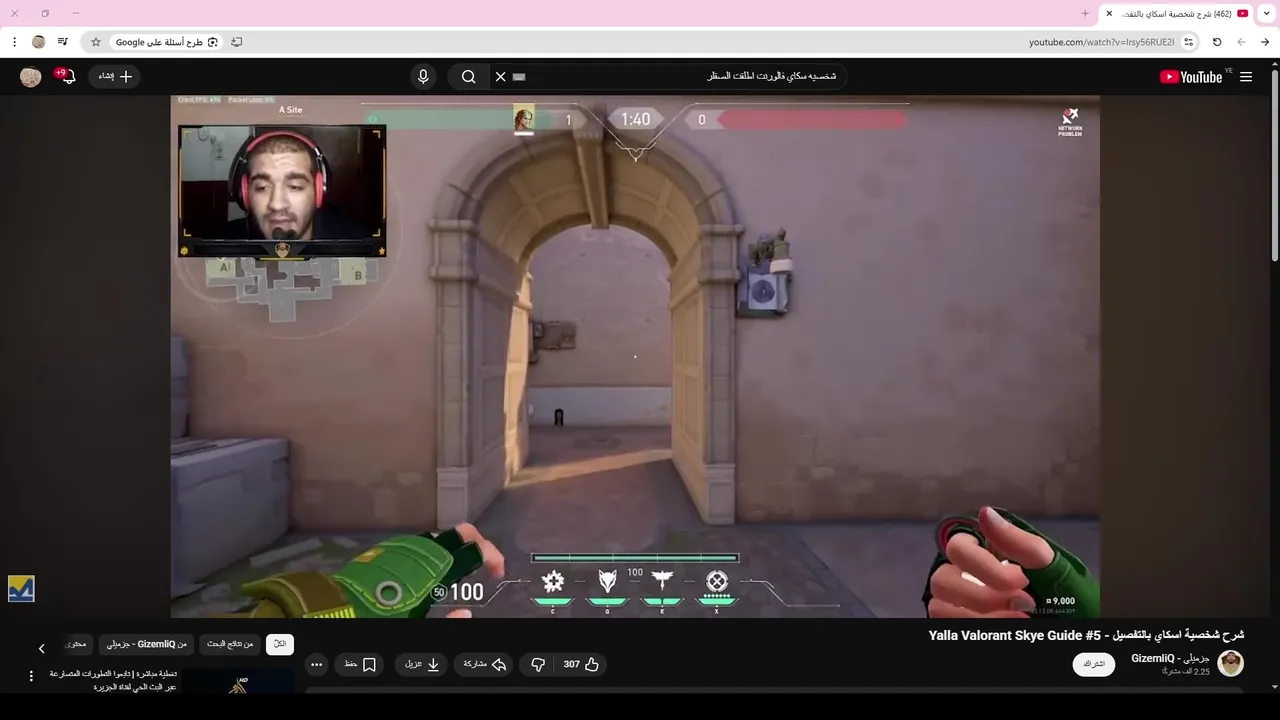
Task: Open the menu for the first suggested video
Action: point(31,676)
